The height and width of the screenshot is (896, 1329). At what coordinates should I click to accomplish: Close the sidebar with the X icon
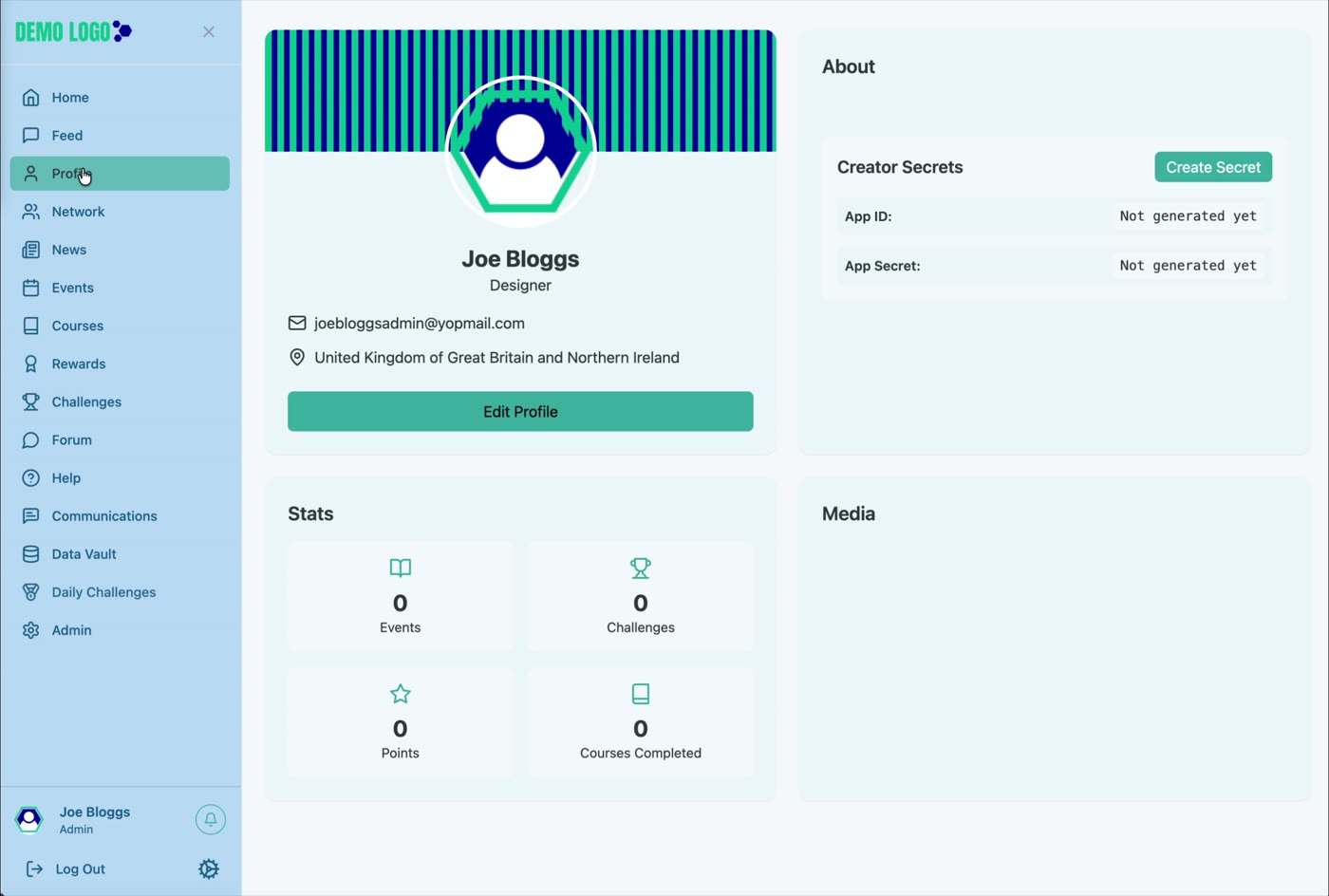[209, 31]
